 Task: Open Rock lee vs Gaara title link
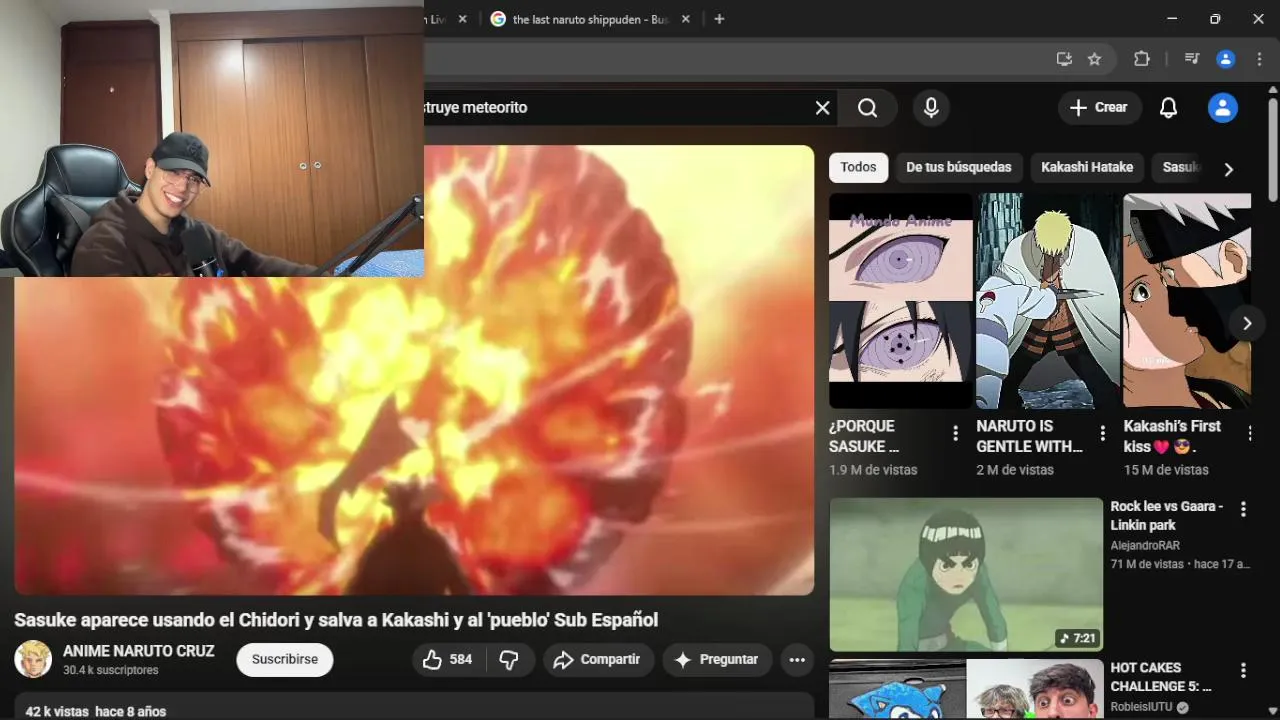(1166, 516)
